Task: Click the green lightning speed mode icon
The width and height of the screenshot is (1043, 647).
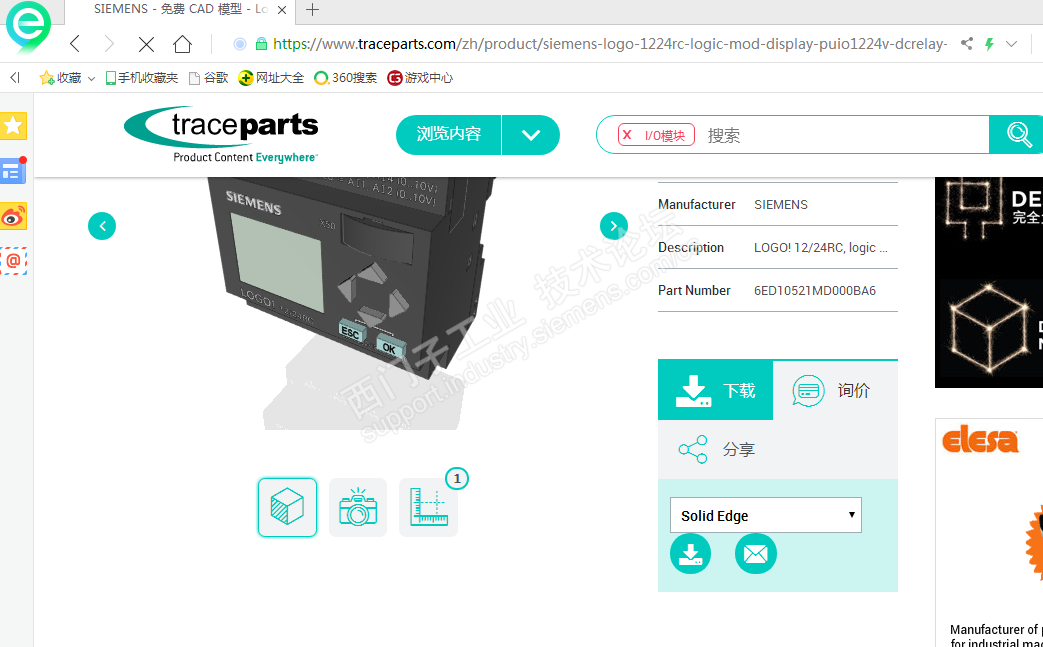Action: point(990,44)
